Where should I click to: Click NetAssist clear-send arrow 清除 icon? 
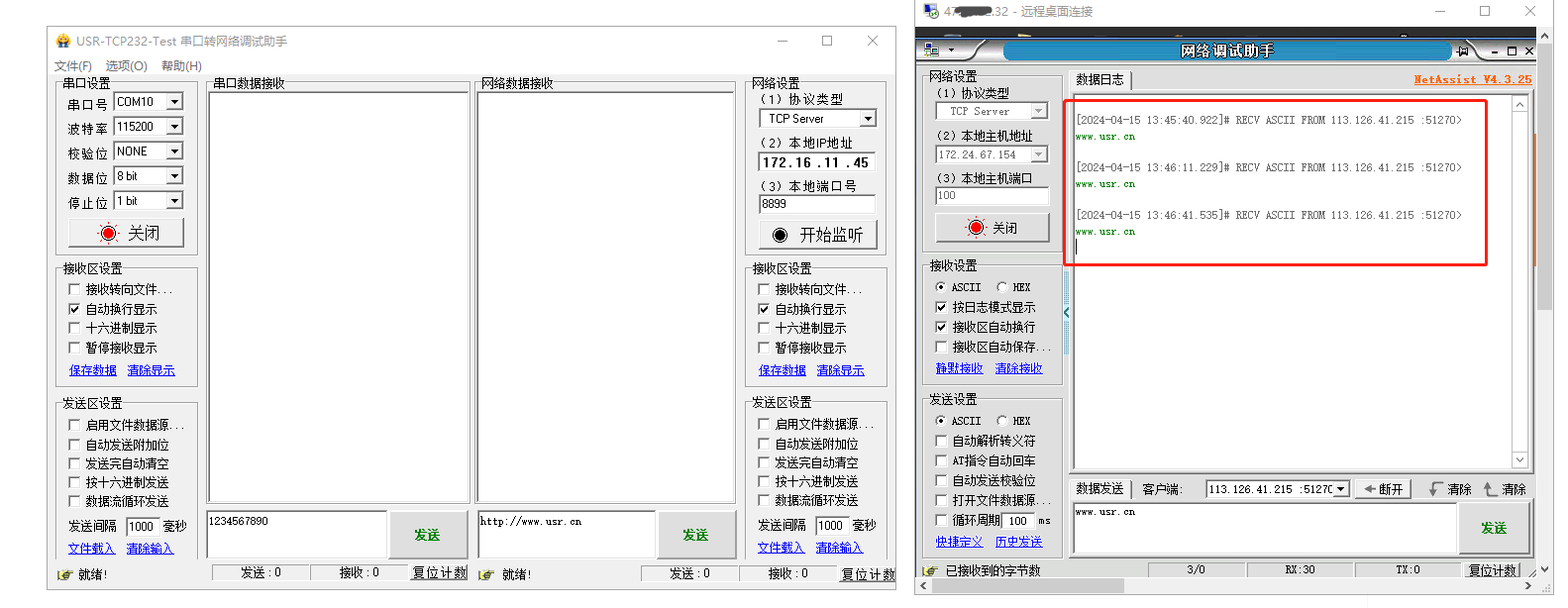[1490, 489]
